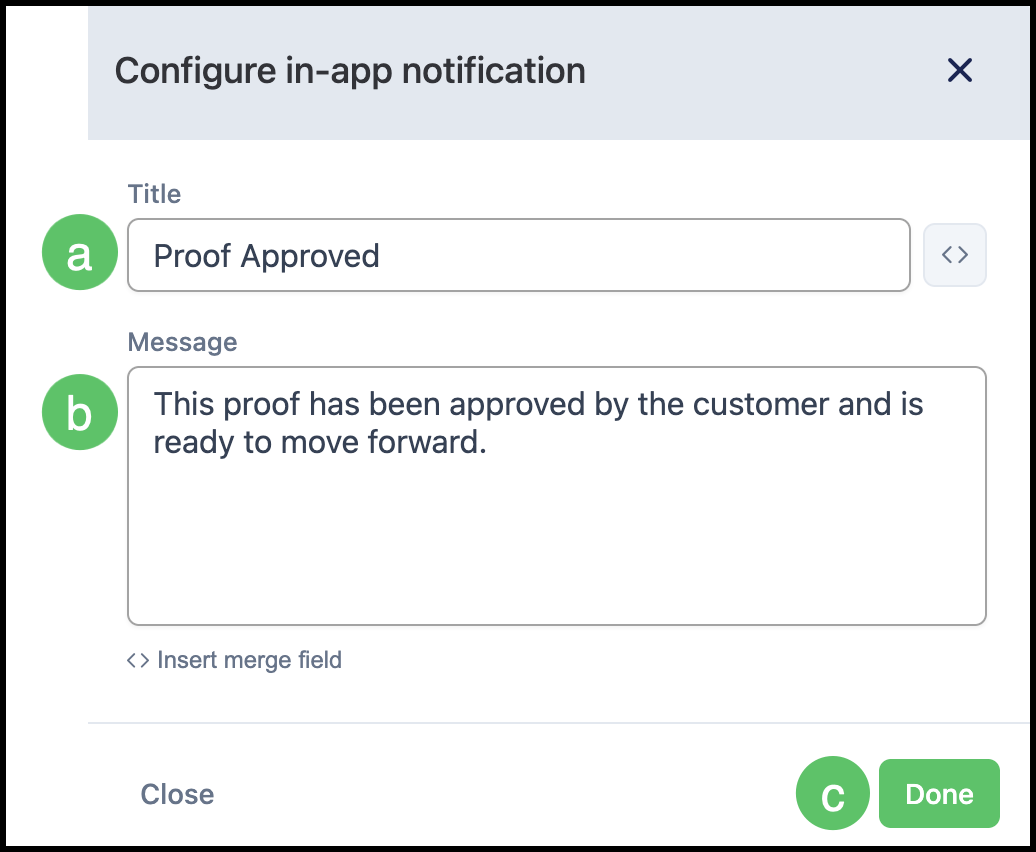Place cursor on word 'Proof' in Title
Screen dimensions: 1036x852
coord(192,256)
